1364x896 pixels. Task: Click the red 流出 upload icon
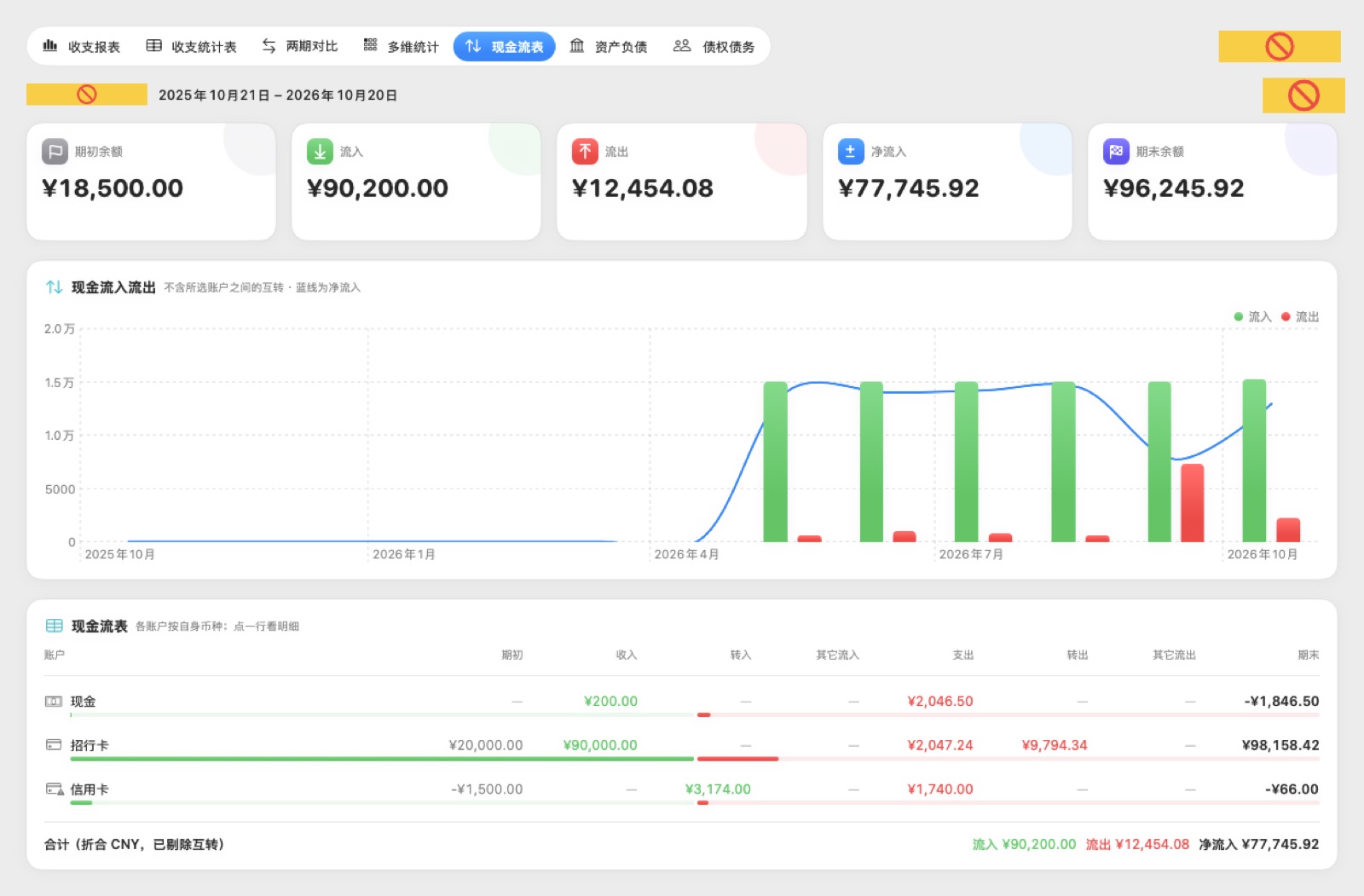pyautogui.click(x=585, y=152)
